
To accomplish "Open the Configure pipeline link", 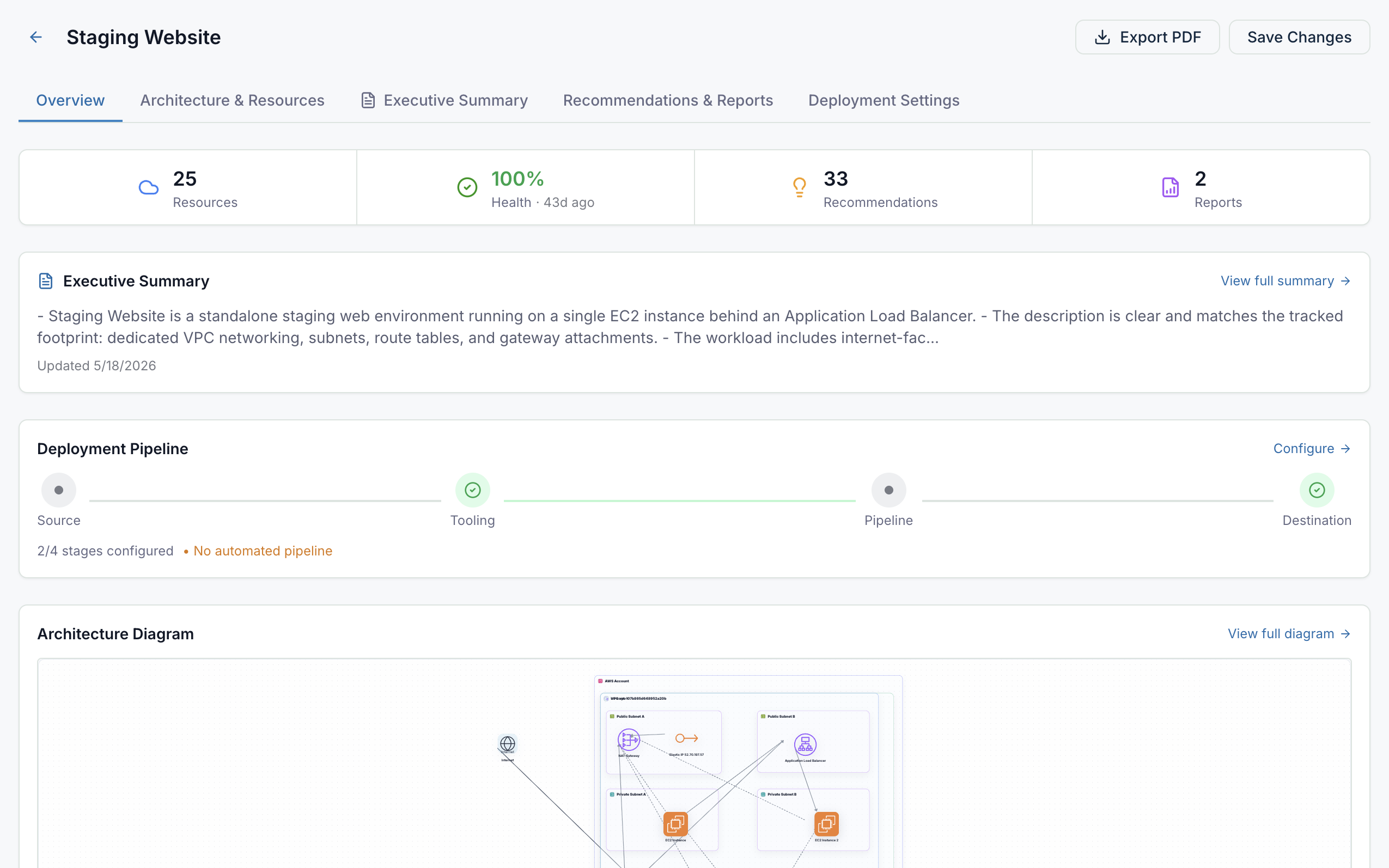I will tap(1312, 448).
